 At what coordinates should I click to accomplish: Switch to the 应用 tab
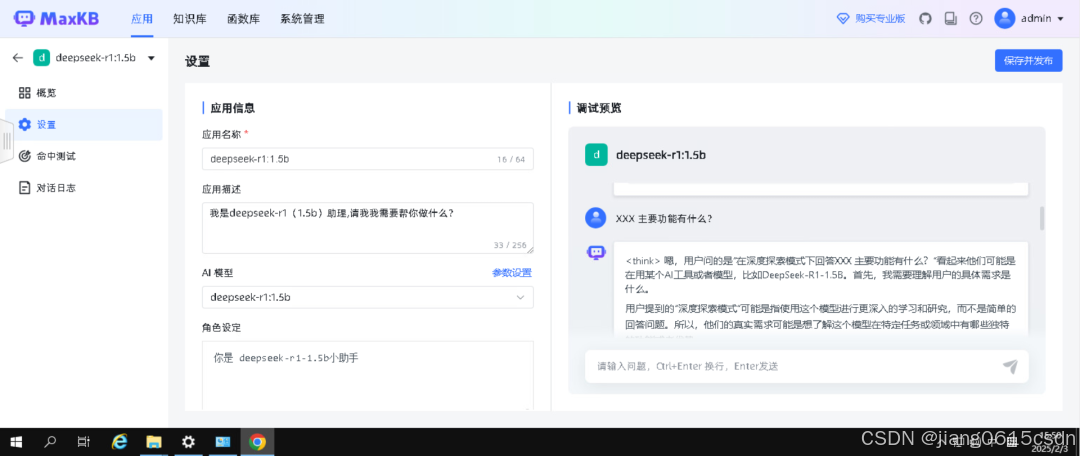(142, 19)
